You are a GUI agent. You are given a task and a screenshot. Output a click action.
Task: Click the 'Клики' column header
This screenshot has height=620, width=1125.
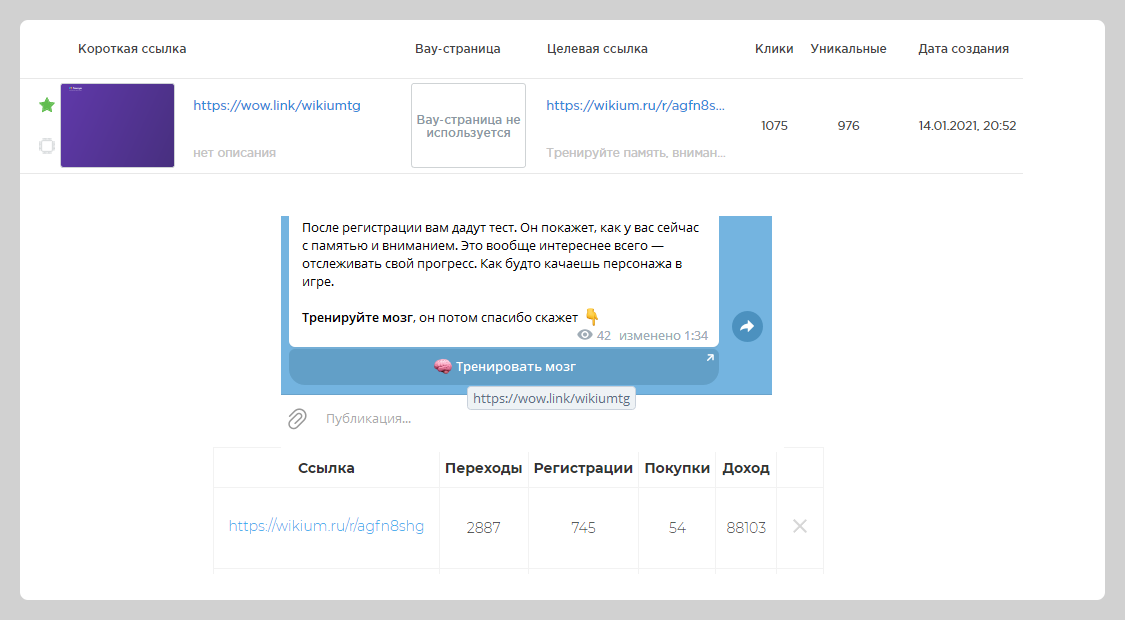(774, 49)
